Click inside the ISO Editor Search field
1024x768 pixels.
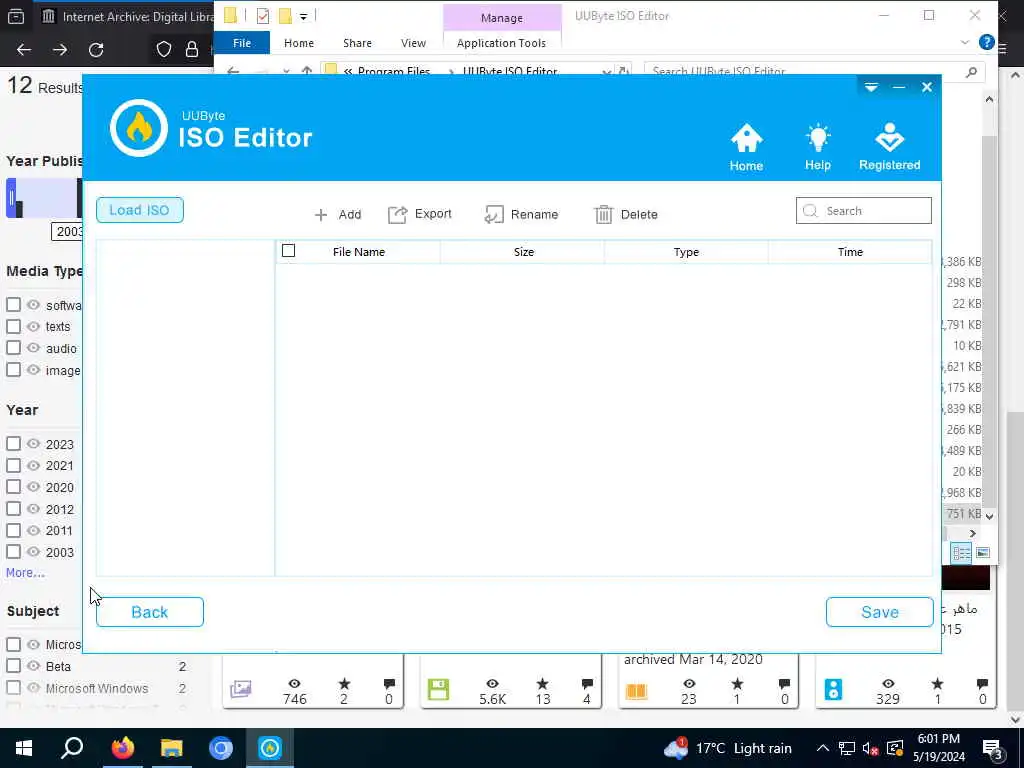864,211
